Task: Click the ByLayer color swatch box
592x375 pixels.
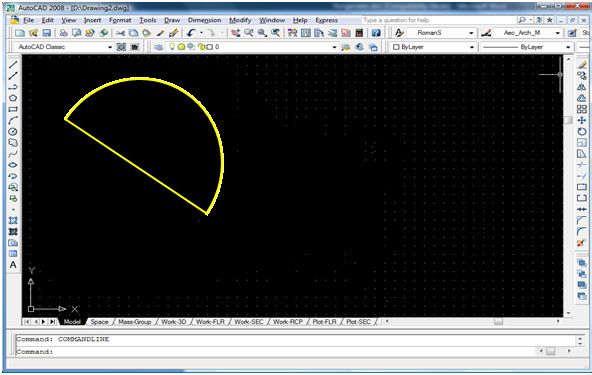Action: coord(396,47)
